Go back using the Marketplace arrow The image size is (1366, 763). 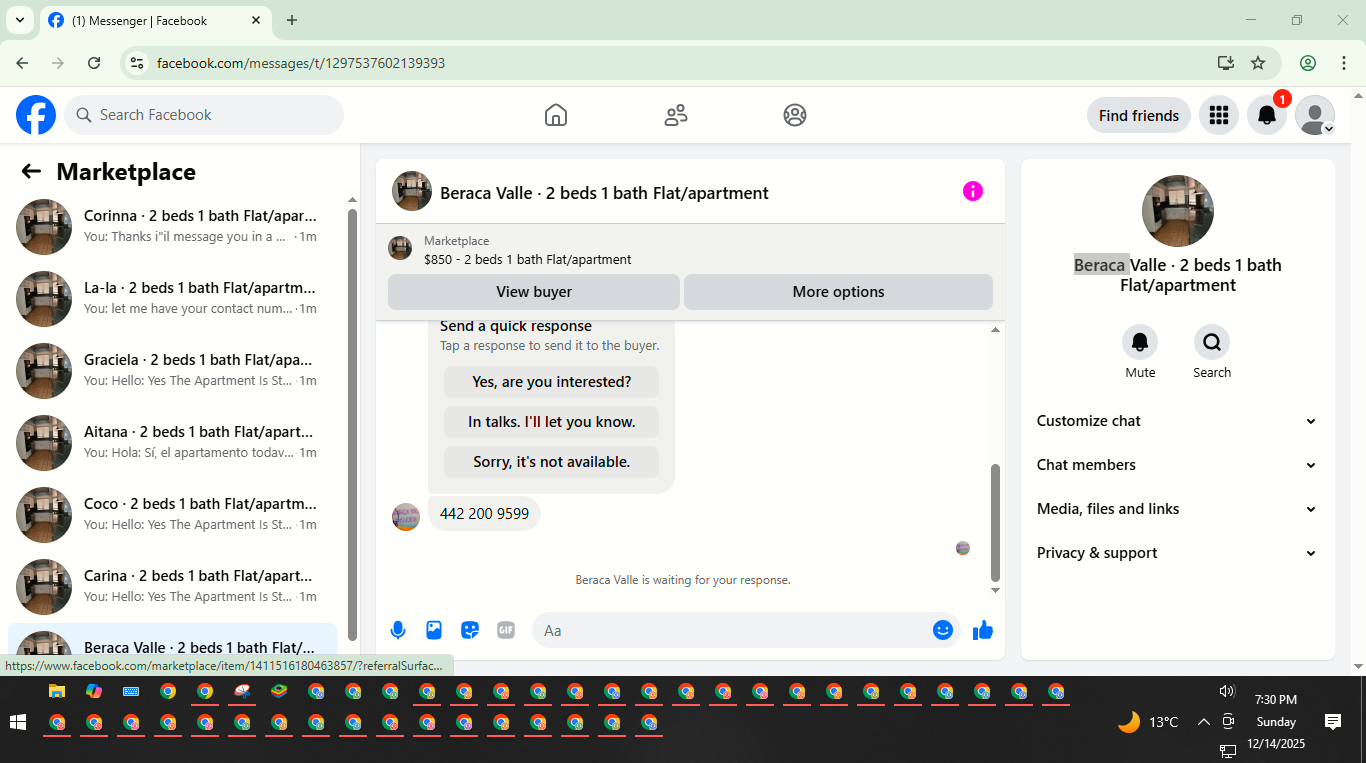[31, 171]
